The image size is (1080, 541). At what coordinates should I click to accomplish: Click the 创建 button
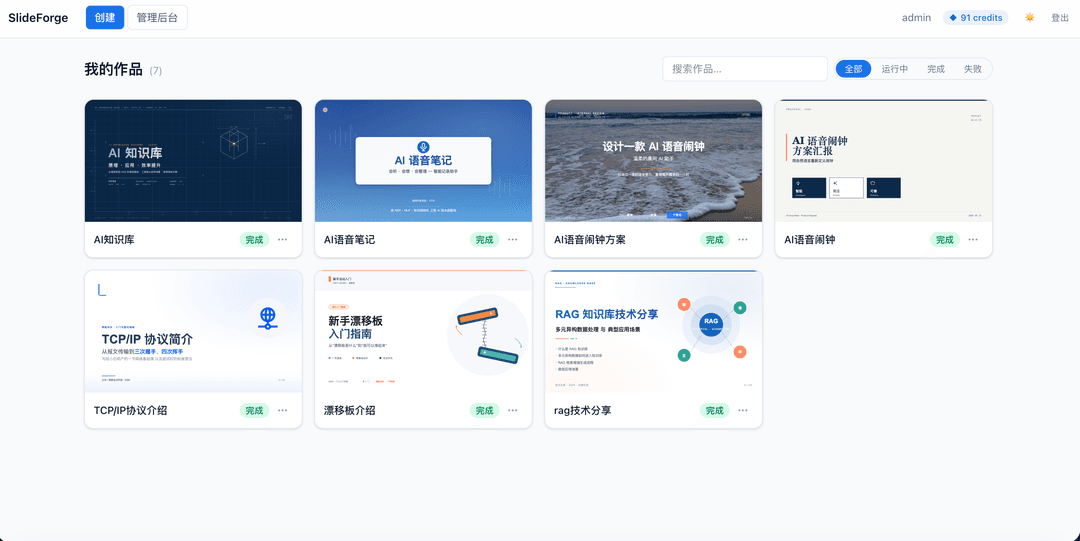point(105,17)
